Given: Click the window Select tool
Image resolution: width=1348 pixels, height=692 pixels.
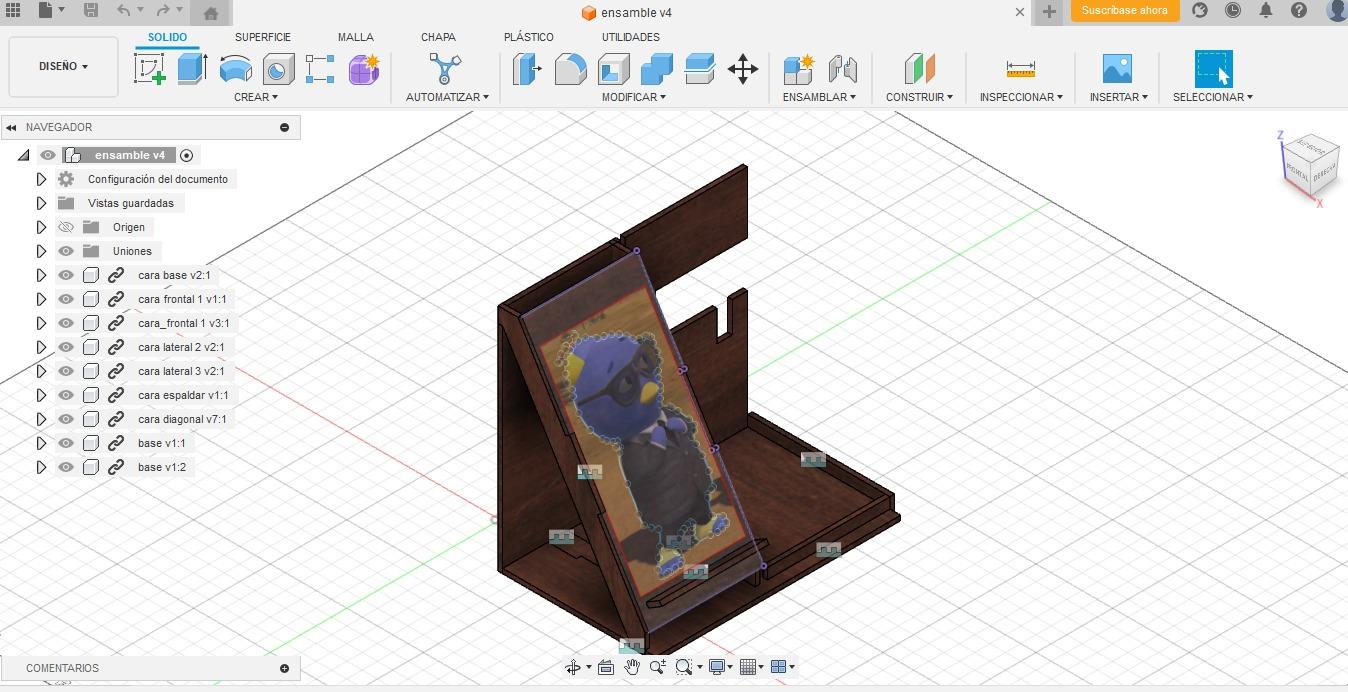Looking at the screenshot, I should pos(1213,69).
